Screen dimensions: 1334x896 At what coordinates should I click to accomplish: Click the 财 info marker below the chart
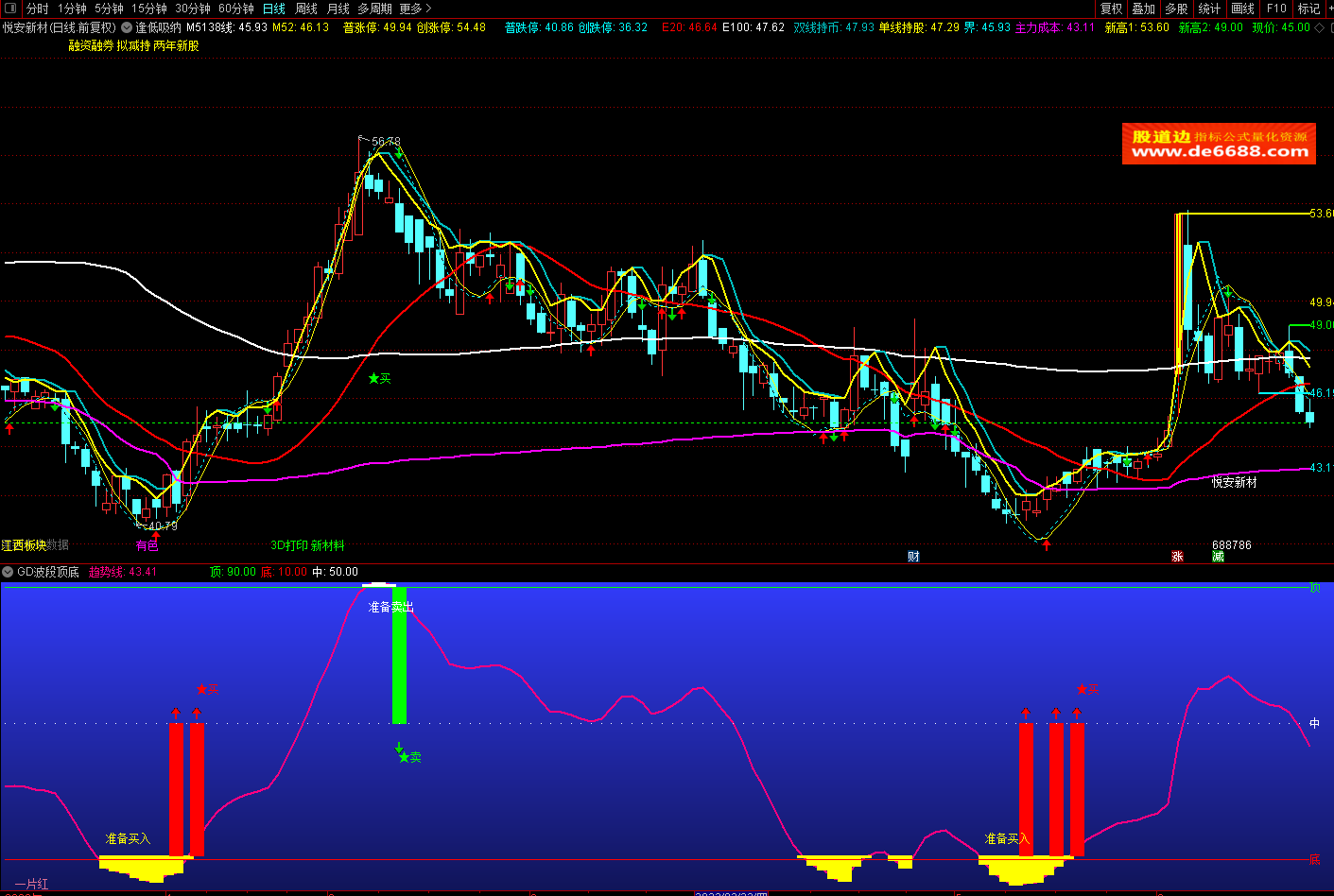click(913, 557)
